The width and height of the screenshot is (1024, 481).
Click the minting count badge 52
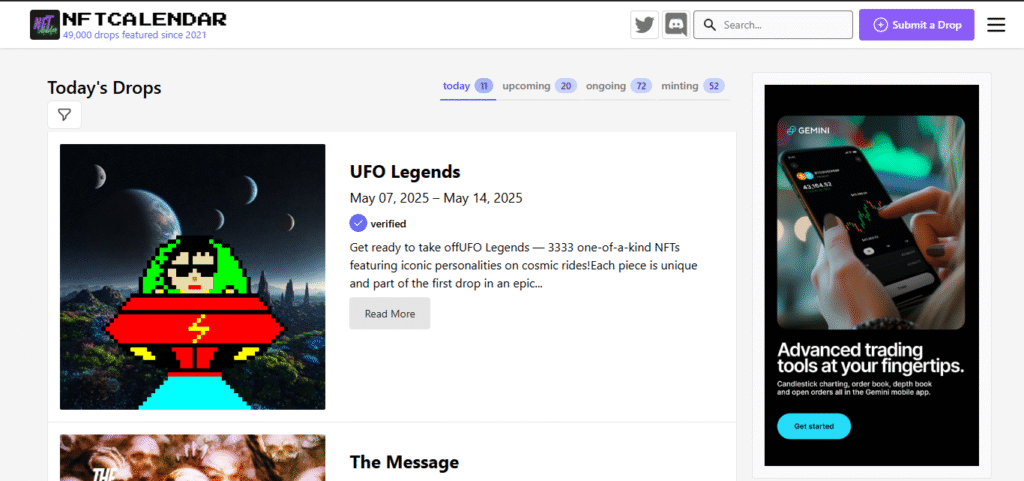714,86
